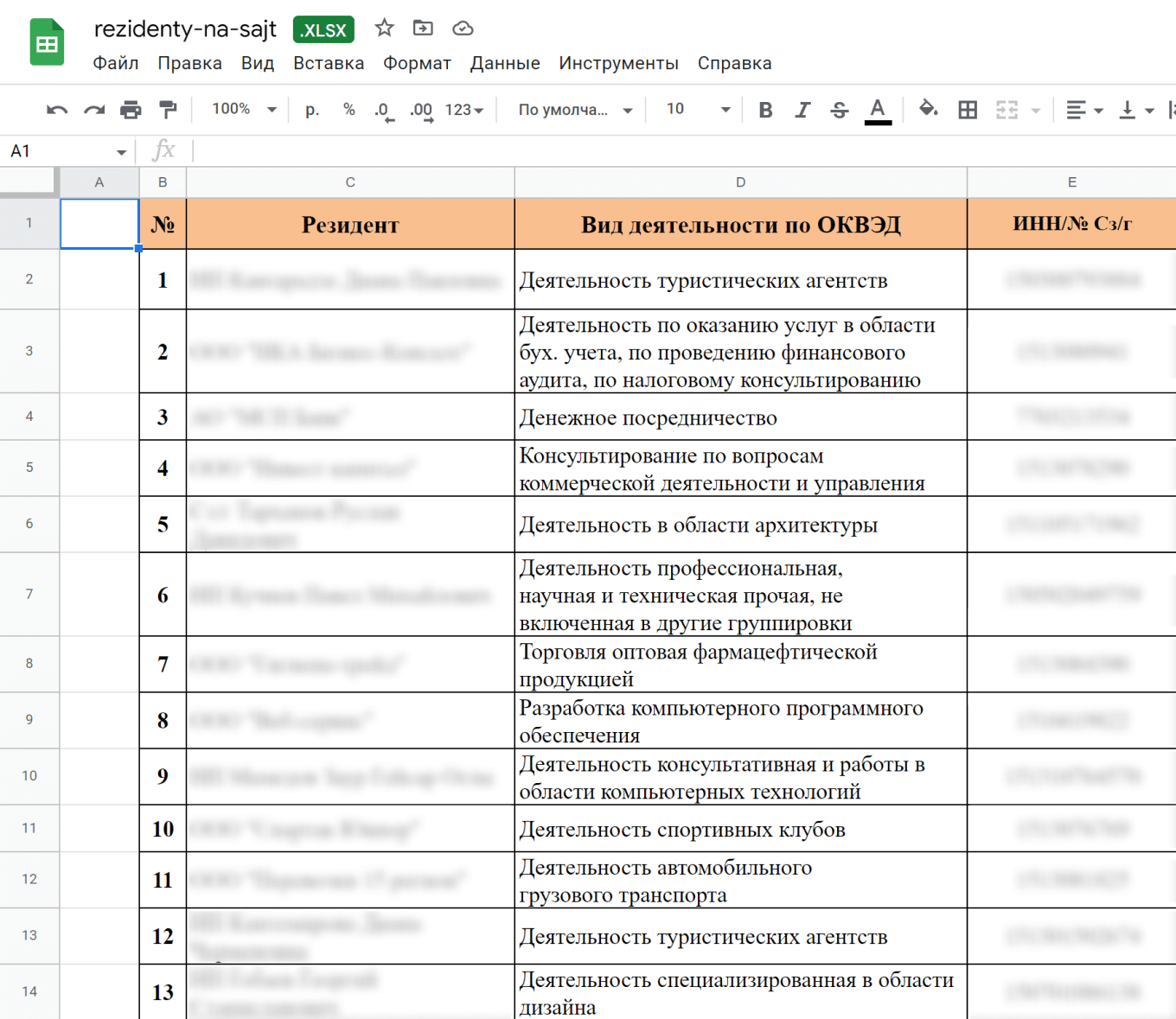Screen dimensions: 1176x1019
Task: Open the fill color bucket tool
Action: point(928,109)
